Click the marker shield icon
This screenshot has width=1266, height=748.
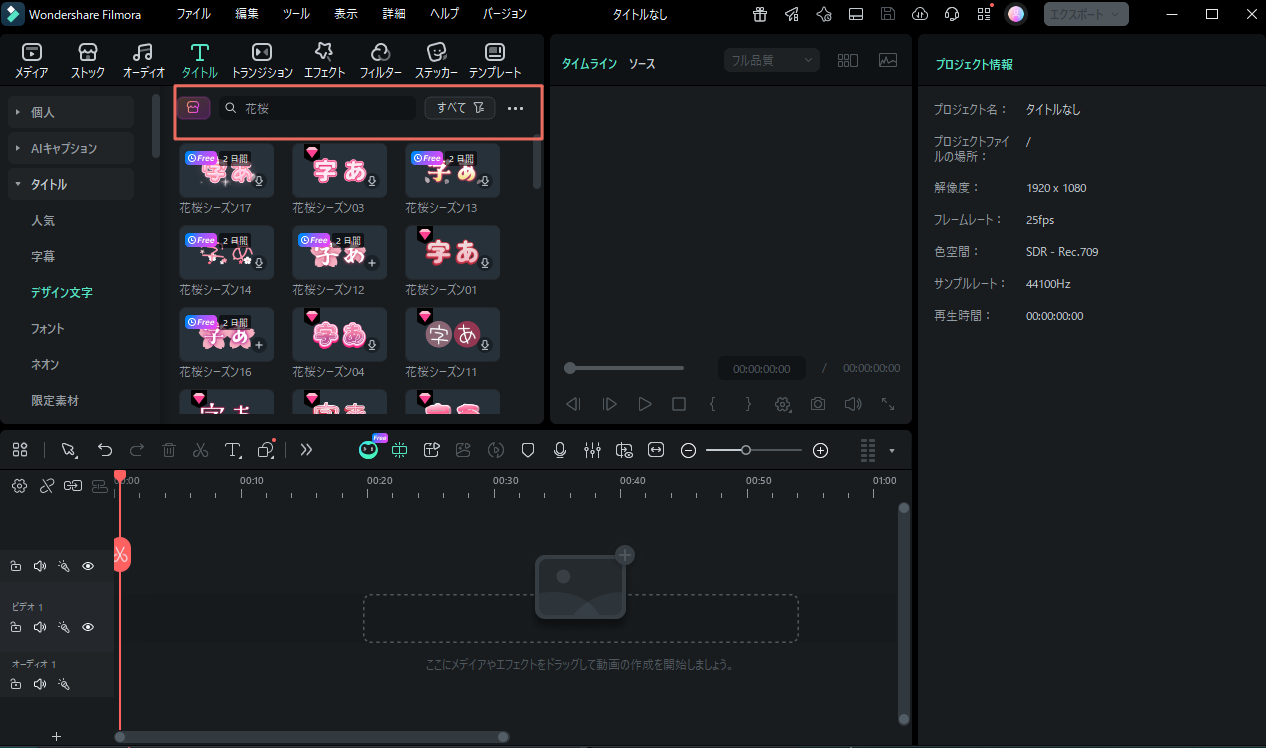click(x=528, y=450)
